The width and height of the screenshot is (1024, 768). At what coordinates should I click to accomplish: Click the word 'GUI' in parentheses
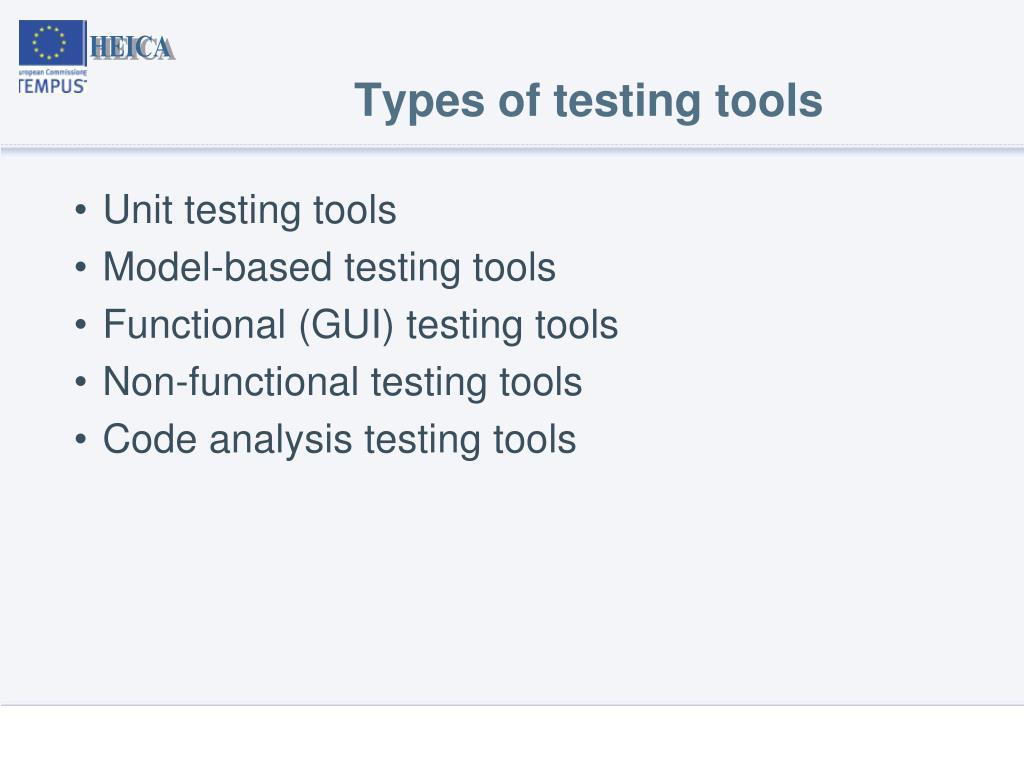pos(346,325)
